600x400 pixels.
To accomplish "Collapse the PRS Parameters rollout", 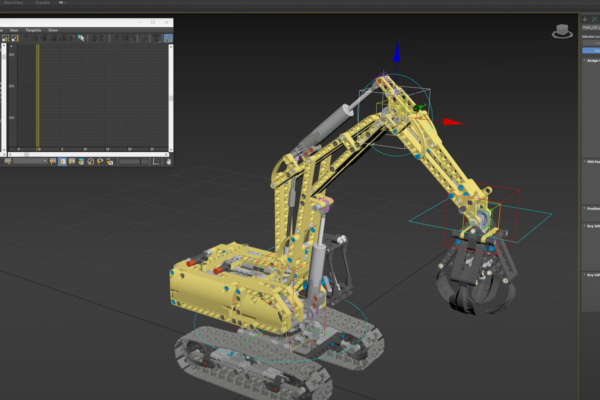I will (x=592, y=162).
